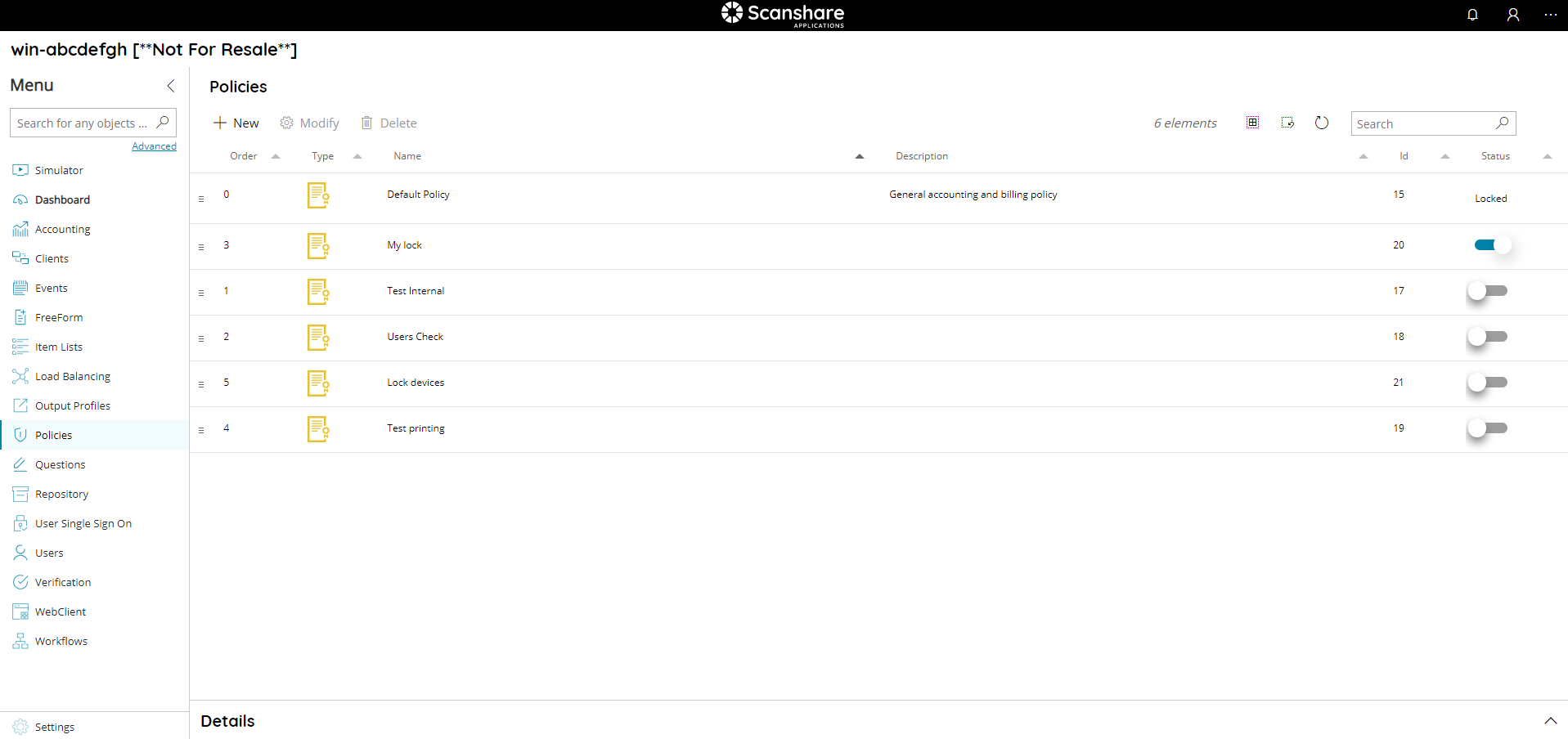Click the select all grid icon
The width and height of the screenshot is (1568, 739).
[x=1252, y=123]
